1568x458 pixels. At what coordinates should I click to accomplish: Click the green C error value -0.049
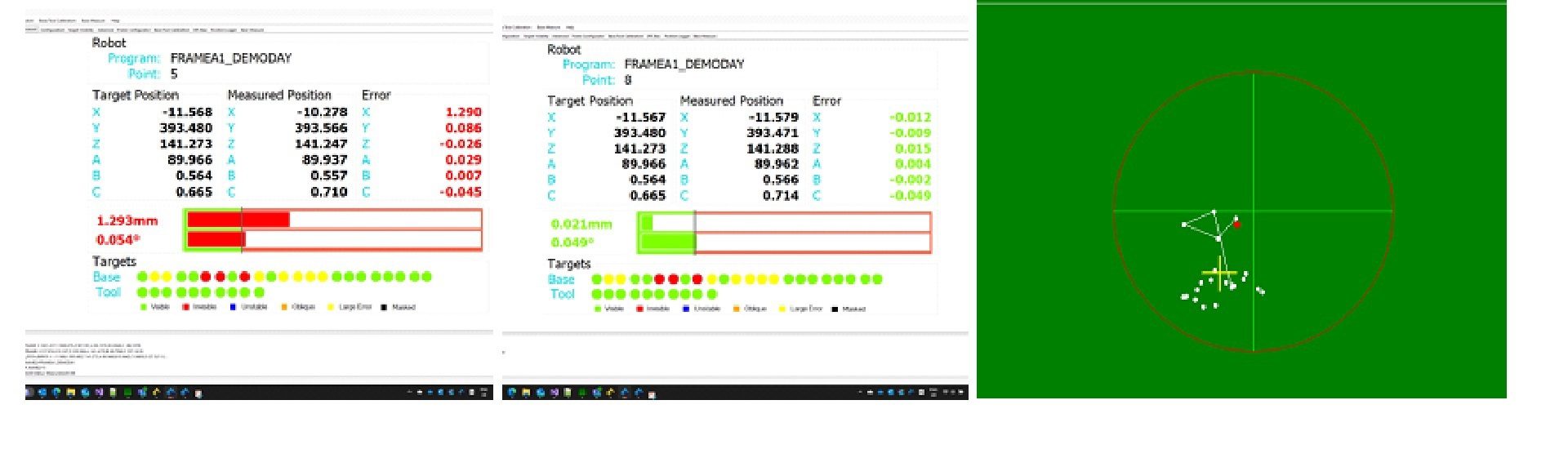tap(911, 195)
